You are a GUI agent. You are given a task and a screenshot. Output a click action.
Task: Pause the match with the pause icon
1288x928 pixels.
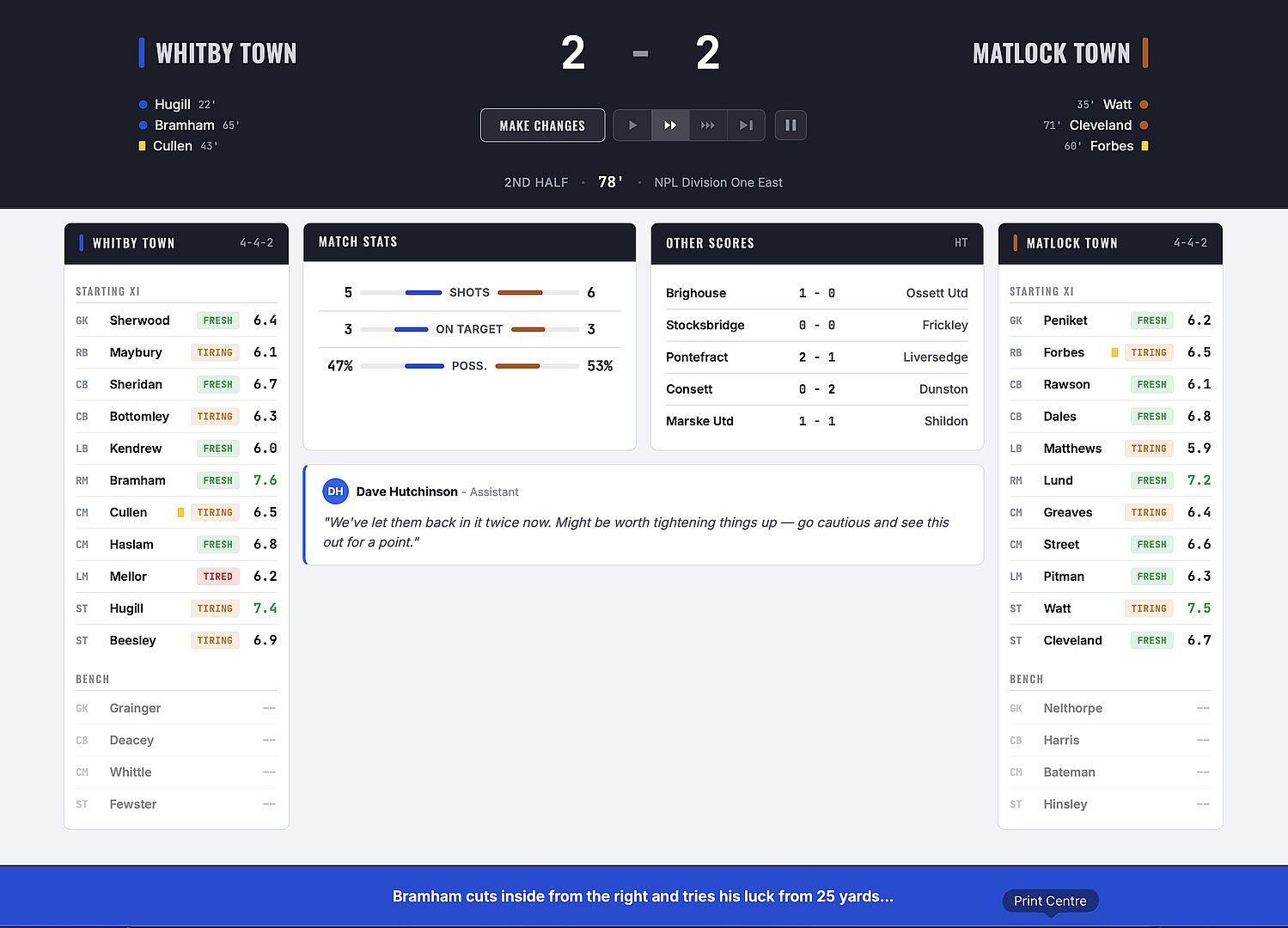click(791, 125)
